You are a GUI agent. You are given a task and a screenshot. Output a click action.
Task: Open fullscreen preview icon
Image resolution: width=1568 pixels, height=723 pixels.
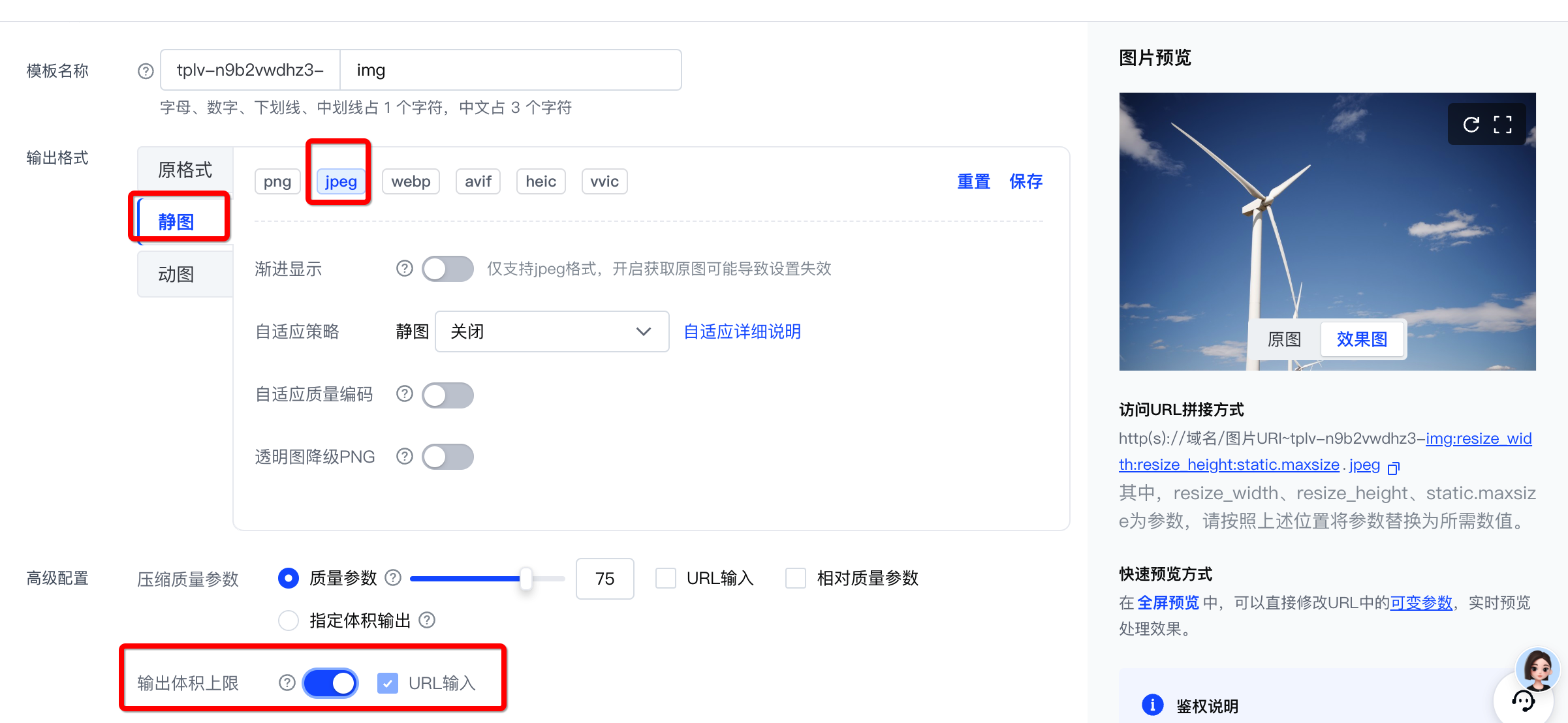[1503, 125]
